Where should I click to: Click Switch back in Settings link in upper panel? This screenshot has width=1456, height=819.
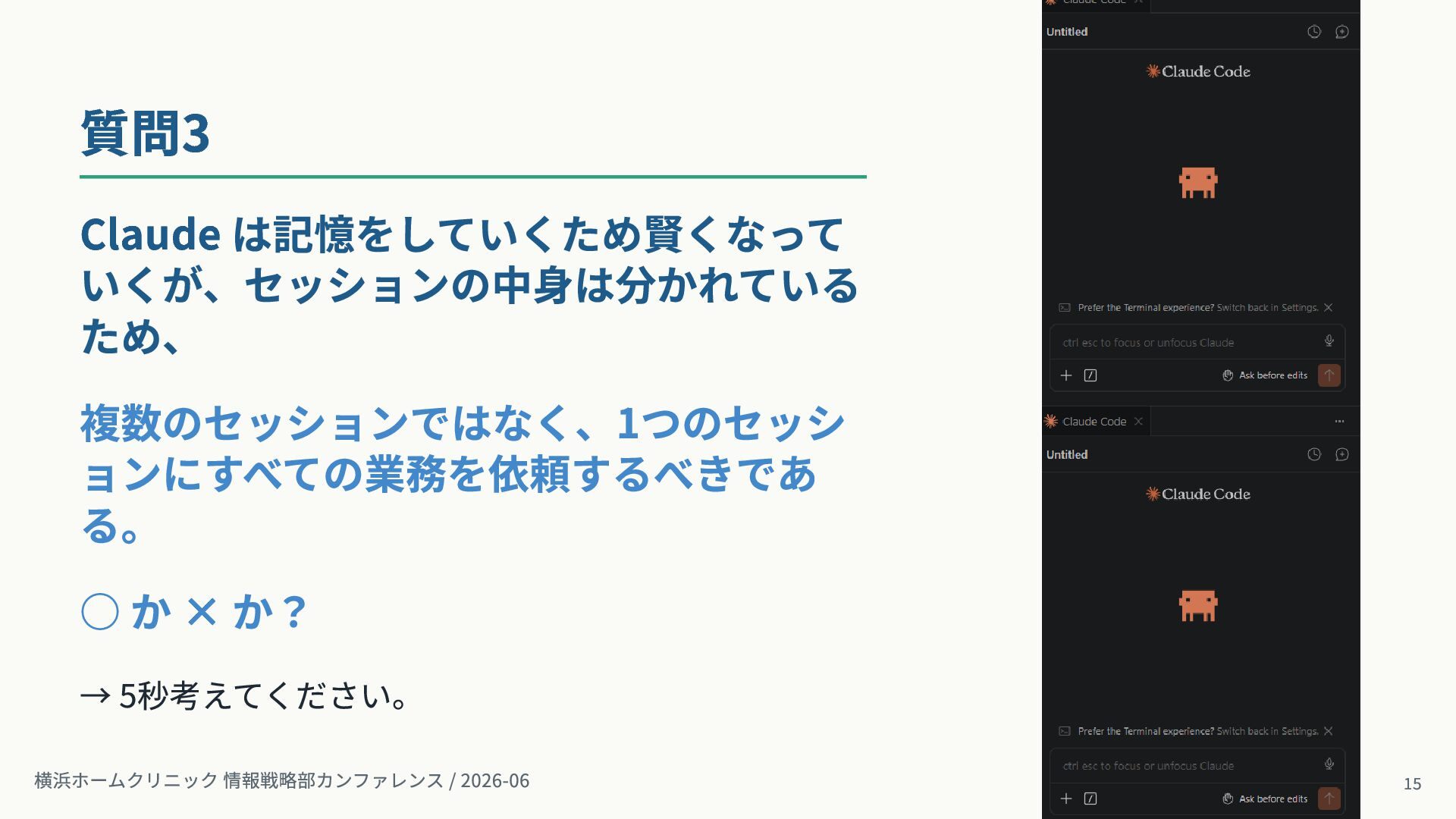1267,308
